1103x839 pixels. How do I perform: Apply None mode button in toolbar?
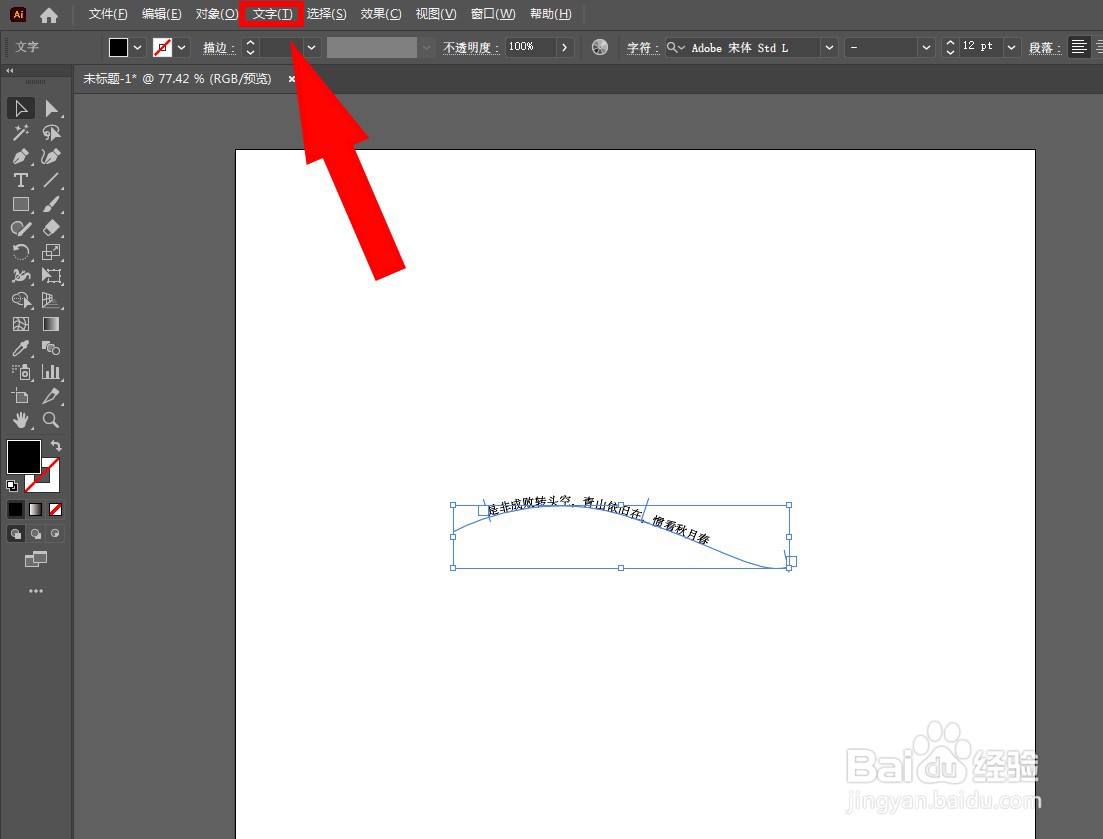tap(56, 509)
